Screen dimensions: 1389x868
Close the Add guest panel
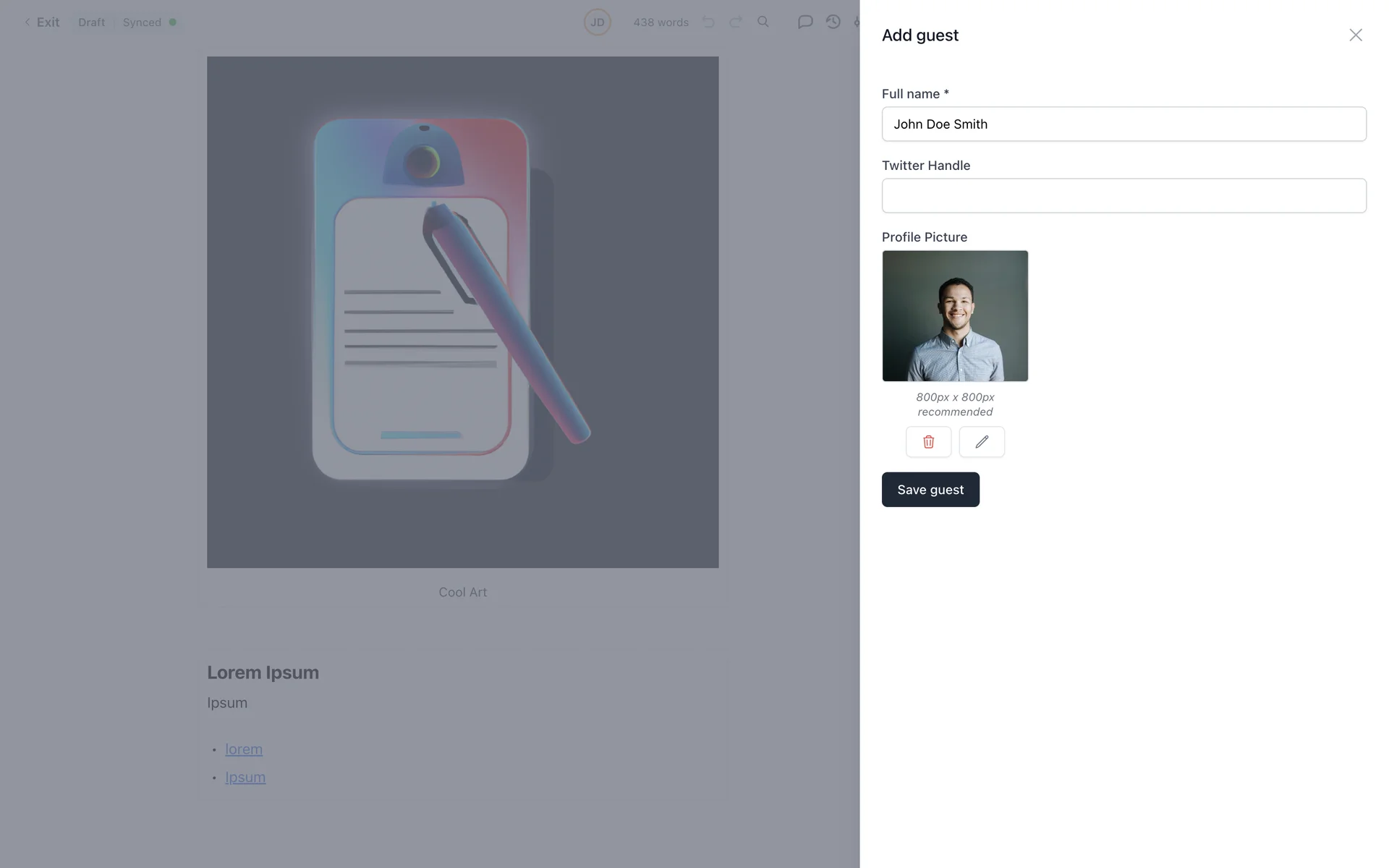click(1356, 35)
